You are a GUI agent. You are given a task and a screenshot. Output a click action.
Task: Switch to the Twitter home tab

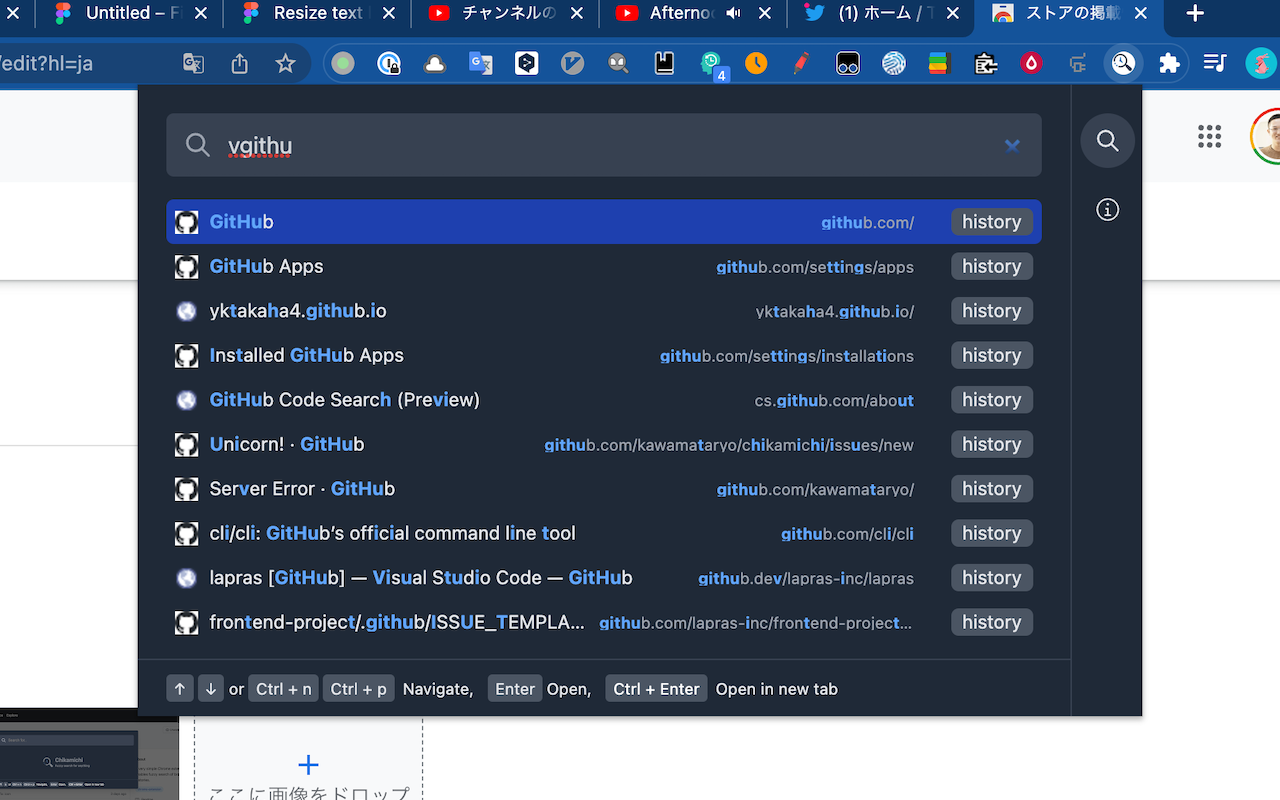coord(880,14)
